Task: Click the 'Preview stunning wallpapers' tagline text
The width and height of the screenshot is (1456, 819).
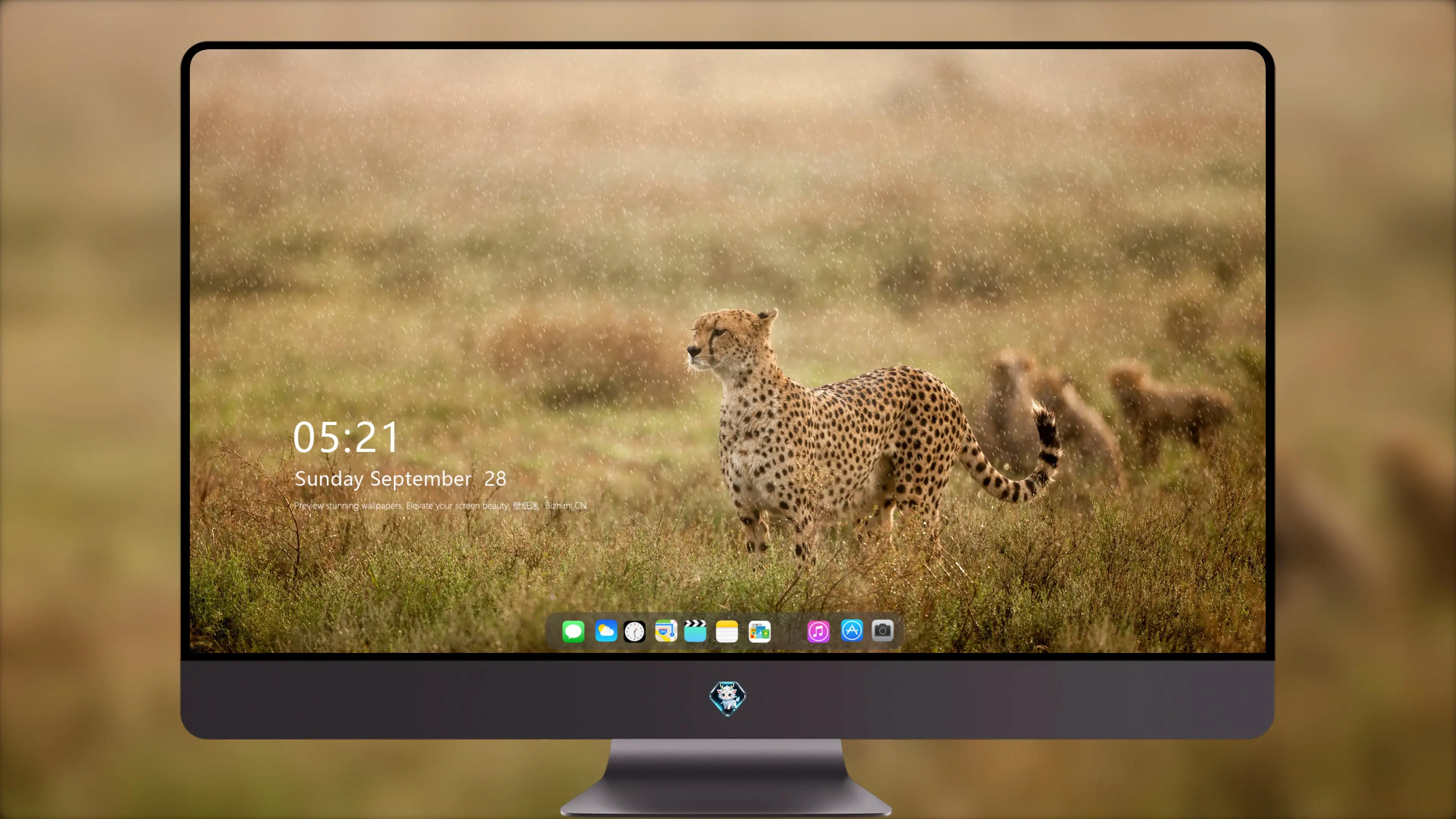Action: (x=440, y=505)
